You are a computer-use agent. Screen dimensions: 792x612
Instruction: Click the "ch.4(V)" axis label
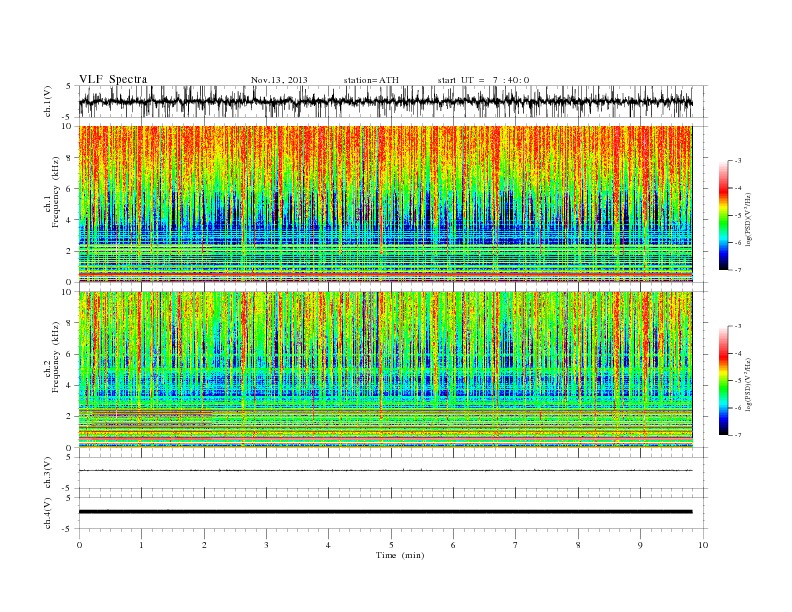tap(48, 513)
